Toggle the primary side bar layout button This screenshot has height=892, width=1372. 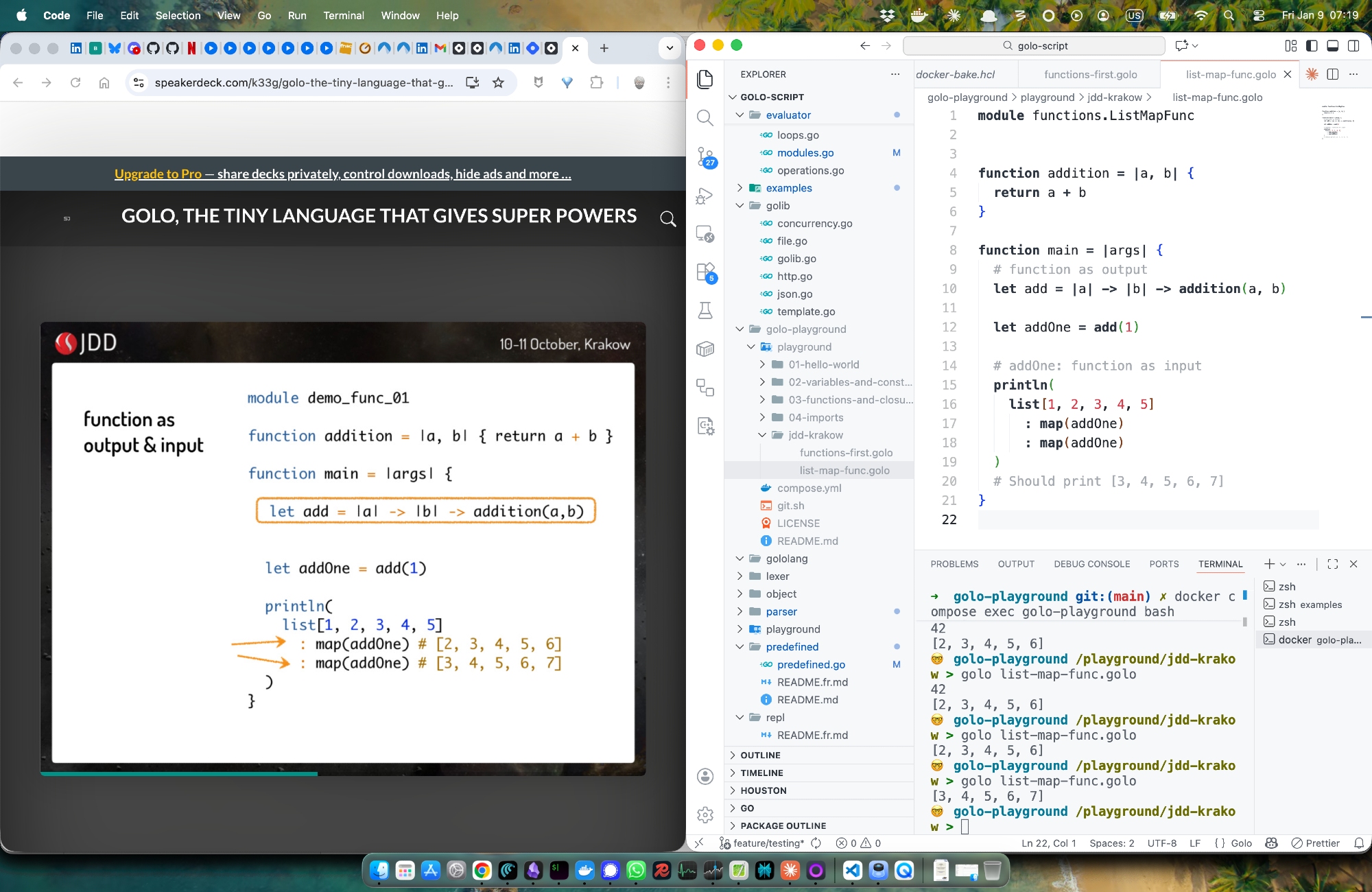pyautogui.click(x=1312, y=45)
